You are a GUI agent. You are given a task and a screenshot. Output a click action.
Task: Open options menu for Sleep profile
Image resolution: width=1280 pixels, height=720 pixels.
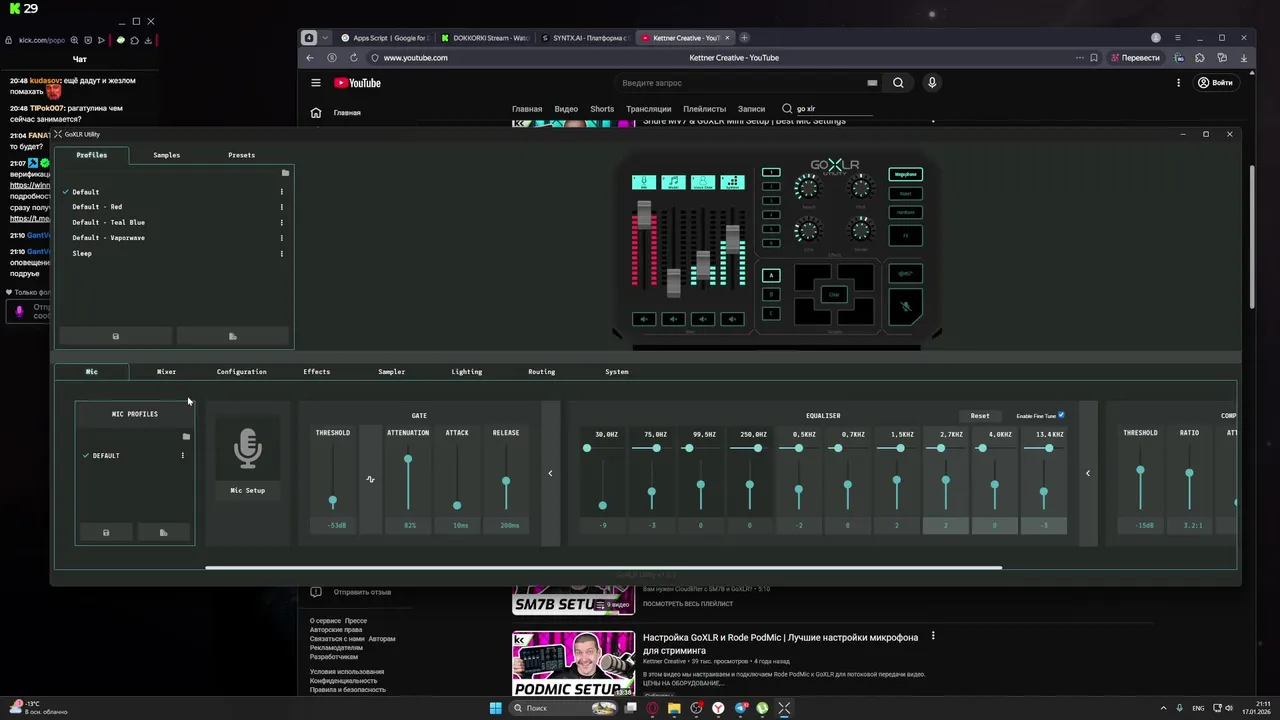coord(281,254)
